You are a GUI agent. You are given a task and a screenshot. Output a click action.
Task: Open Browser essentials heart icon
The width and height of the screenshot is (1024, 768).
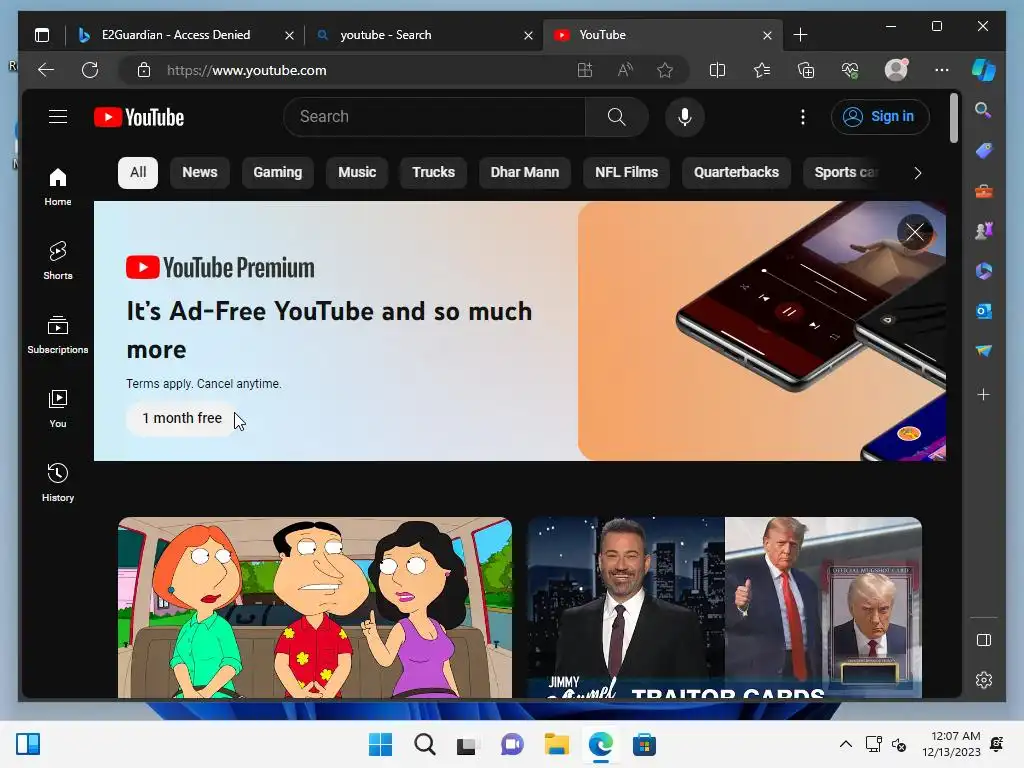tap(850, 71)
